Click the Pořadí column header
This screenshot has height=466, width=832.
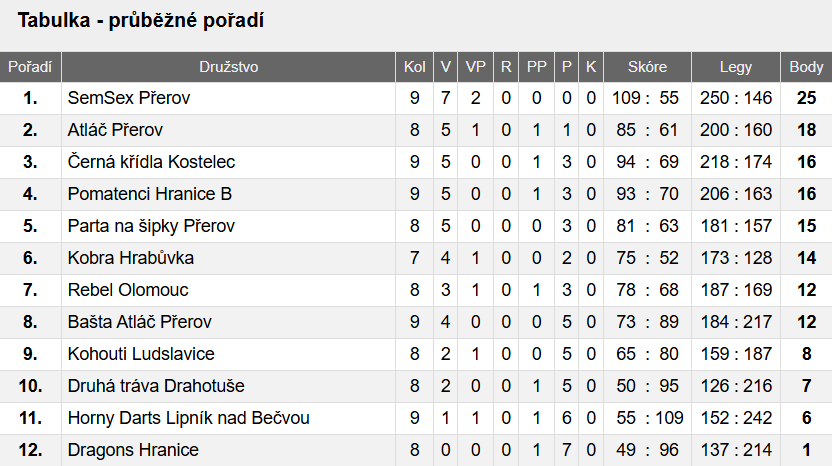[x=30, y=67]
